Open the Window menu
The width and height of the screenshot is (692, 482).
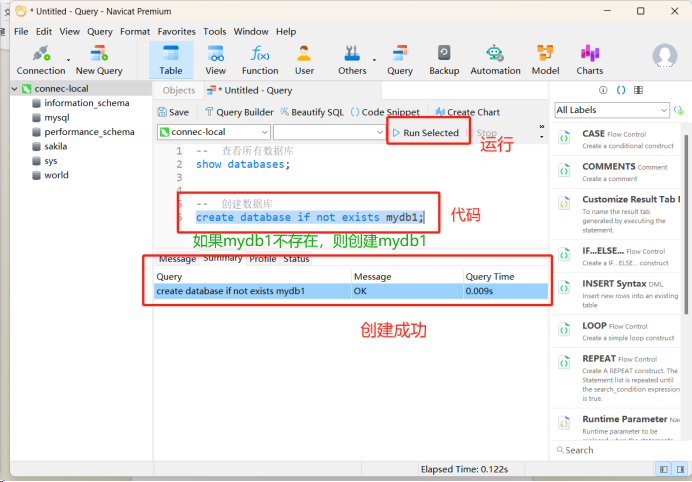(251, 32)
